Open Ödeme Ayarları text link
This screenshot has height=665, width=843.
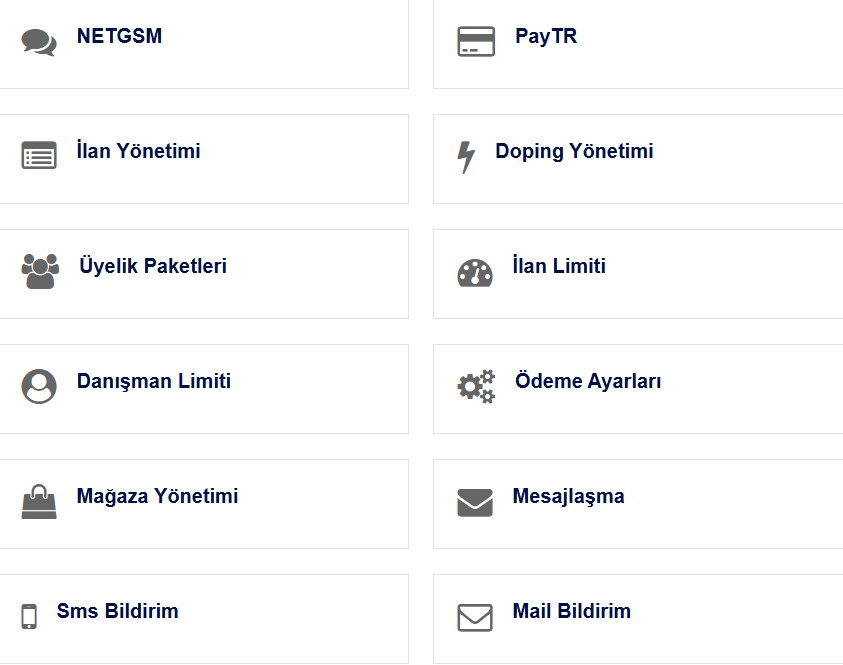[588, 382]
